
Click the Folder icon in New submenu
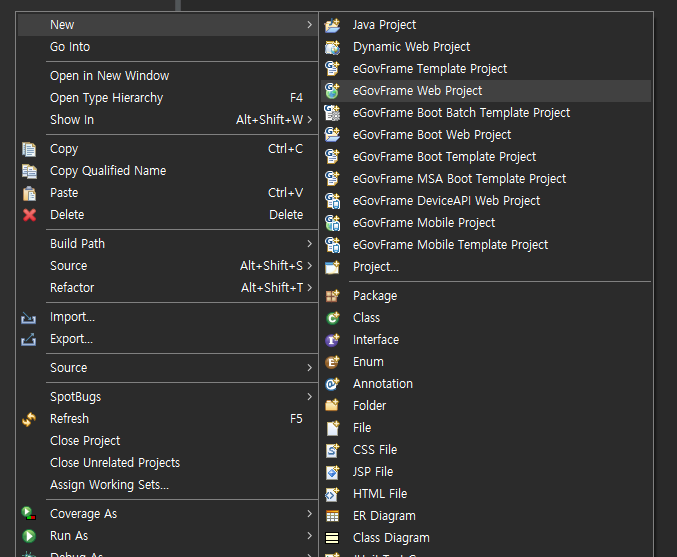pyautogui.click(x=332, y=405)
